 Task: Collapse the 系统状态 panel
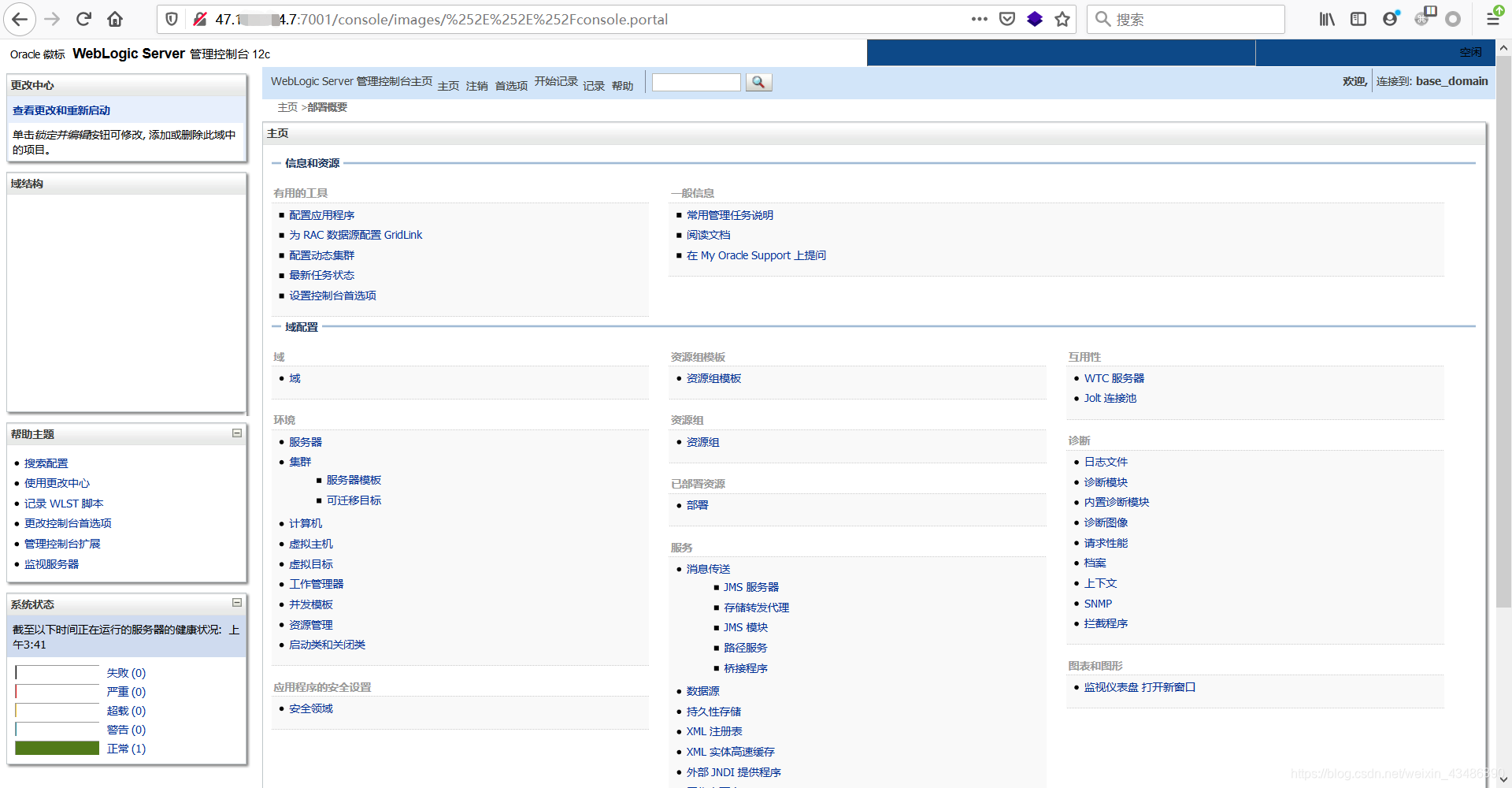237,603
